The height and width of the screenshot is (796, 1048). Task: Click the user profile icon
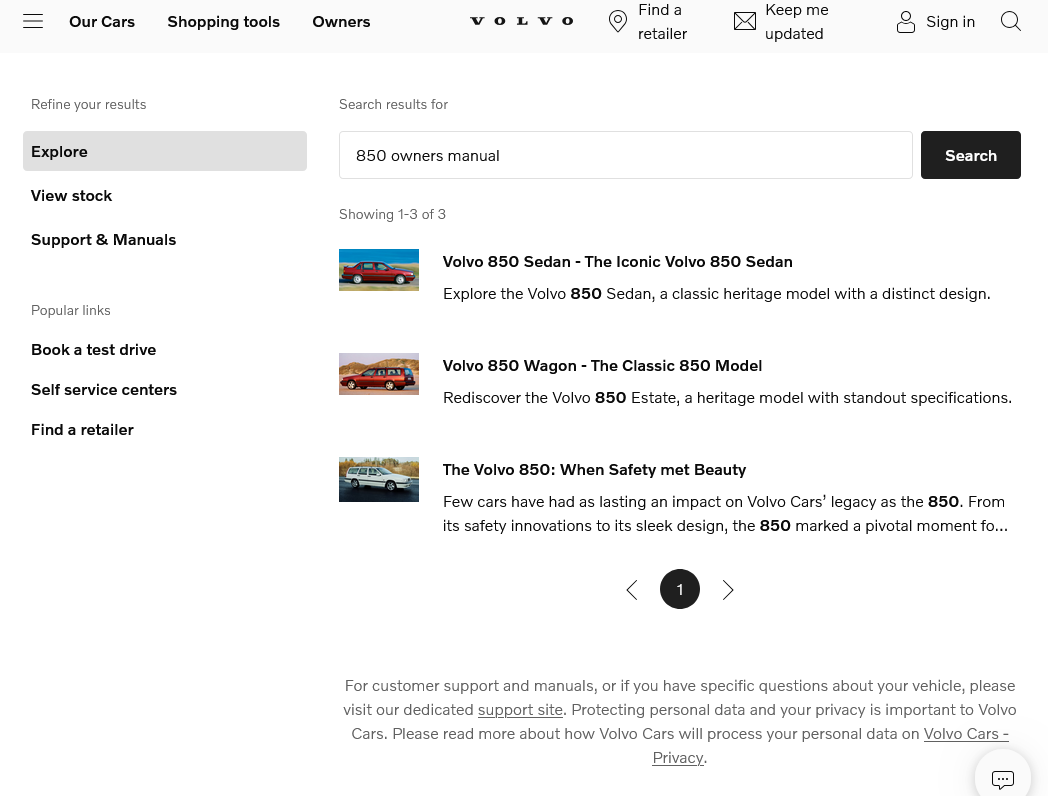(906, 21)
